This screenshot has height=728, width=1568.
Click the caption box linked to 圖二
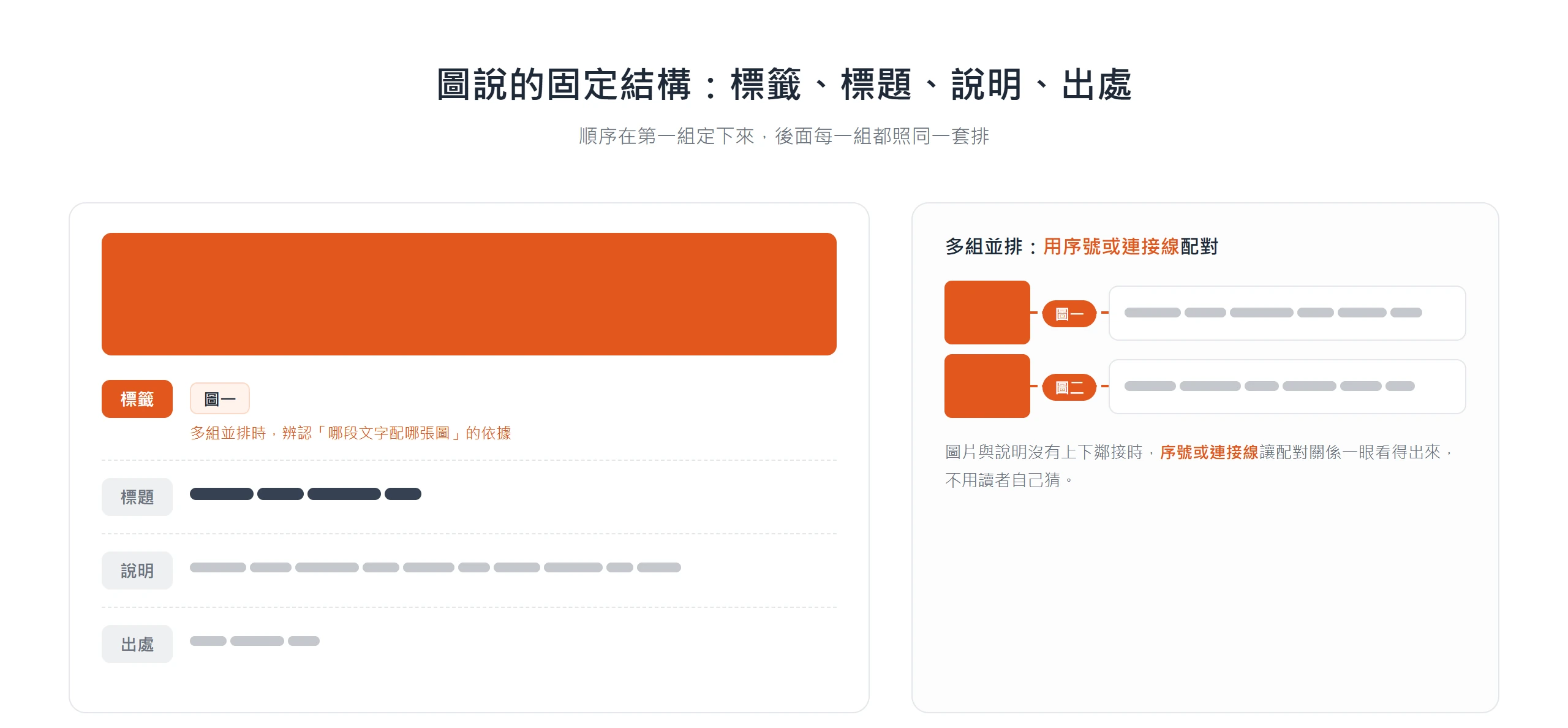pyautogui.click(x=1287, y=387)
